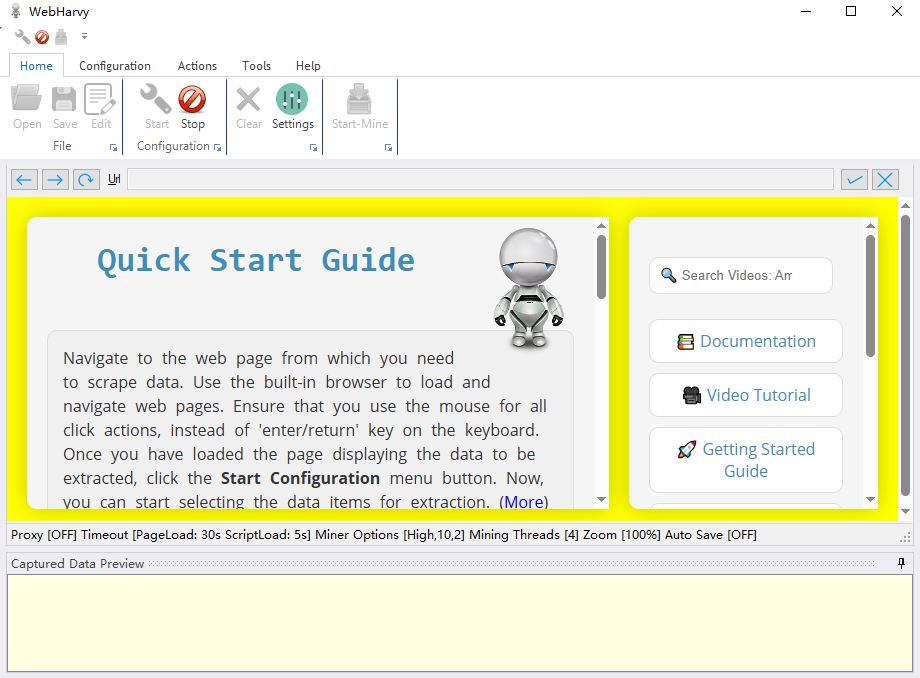Confirm URL with blue checkmark button
Viewport: 920px width, 678px height.
[x=854, y=179]
